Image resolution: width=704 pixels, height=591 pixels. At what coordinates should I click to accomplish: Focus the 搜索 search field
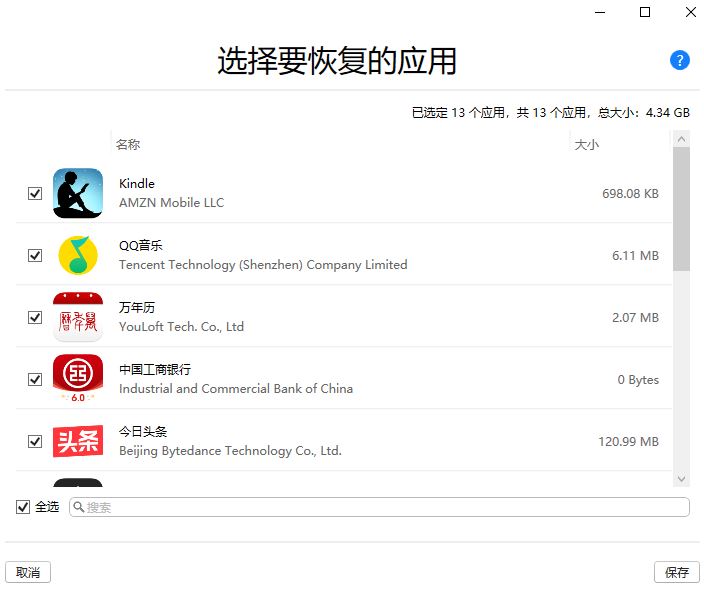click(x=379, y=507)
